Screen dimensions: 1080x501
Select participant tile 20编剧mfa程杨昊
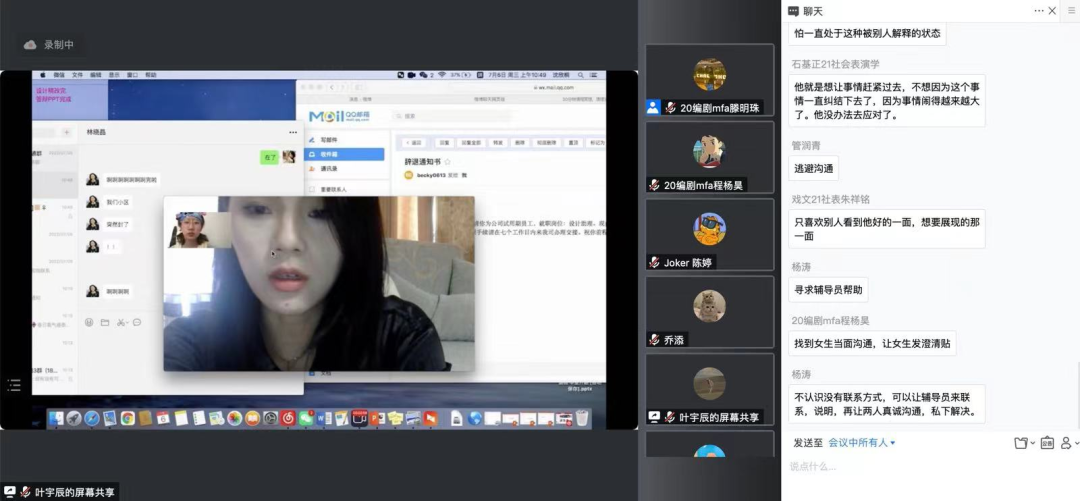click(709, 157)
